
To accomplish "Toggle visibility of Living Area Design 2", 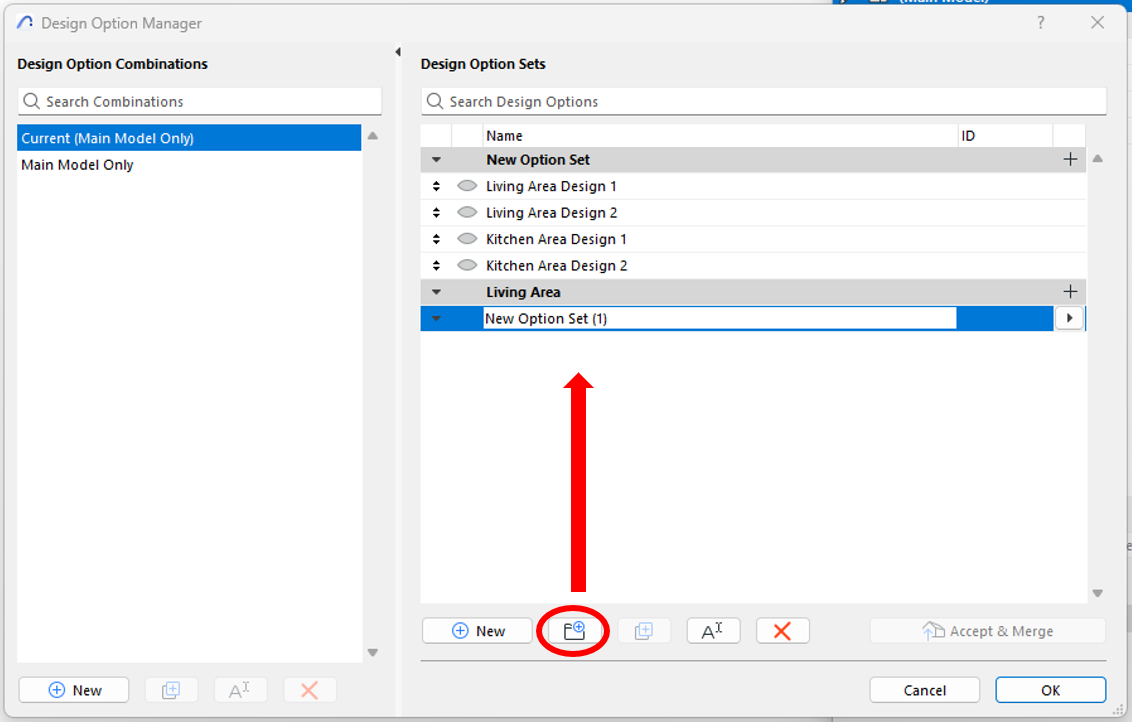I will (x=466, y=213).
